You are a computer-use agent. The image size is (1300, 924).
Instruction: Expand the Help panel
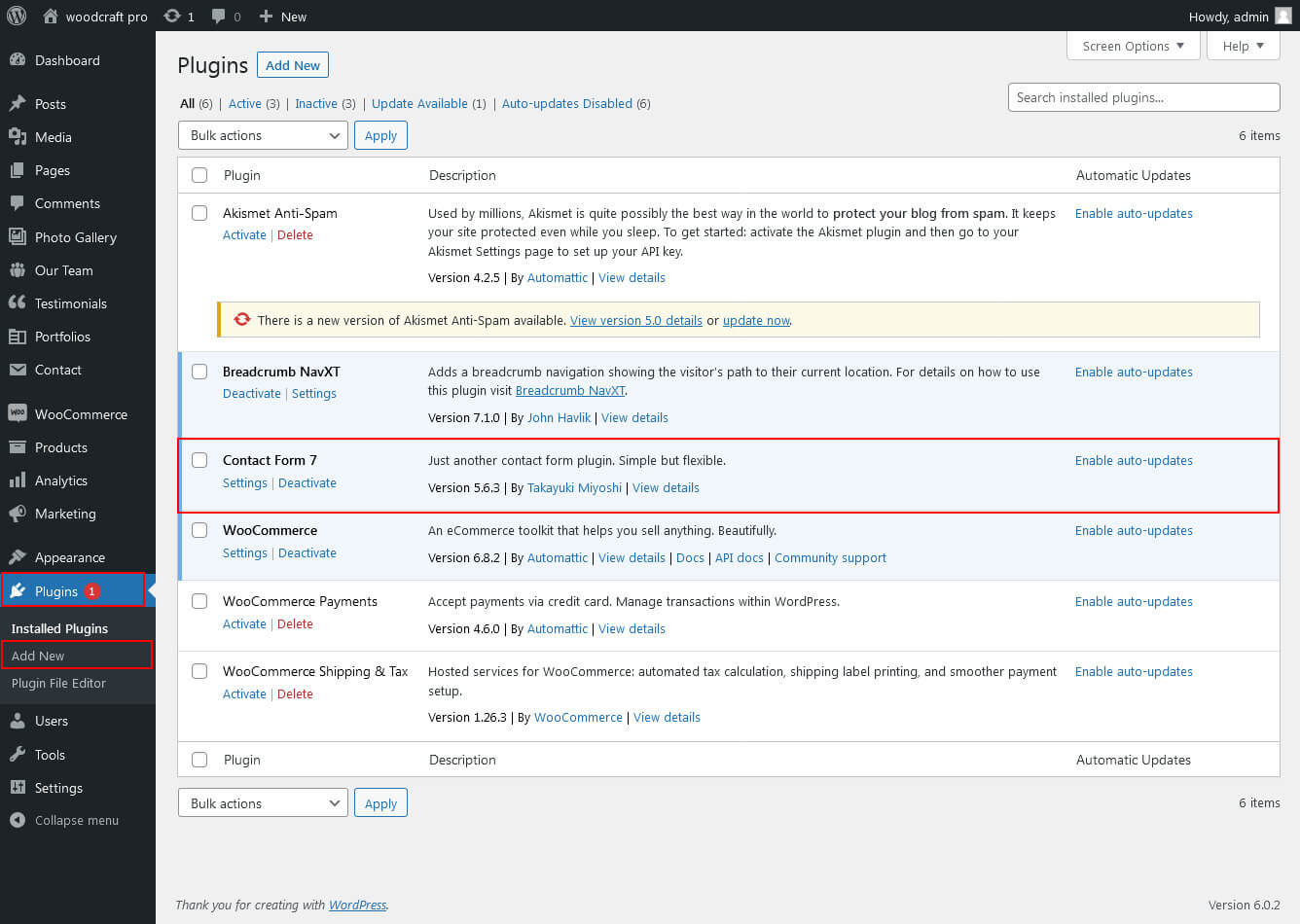(x=1244, y=46)
